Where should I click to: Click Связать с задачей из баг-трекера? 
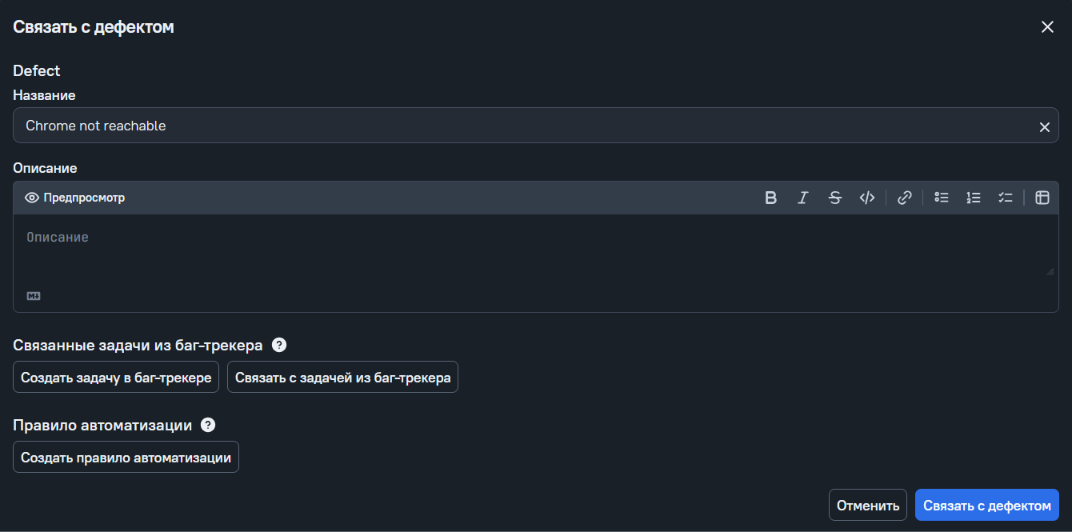point(343,377)
